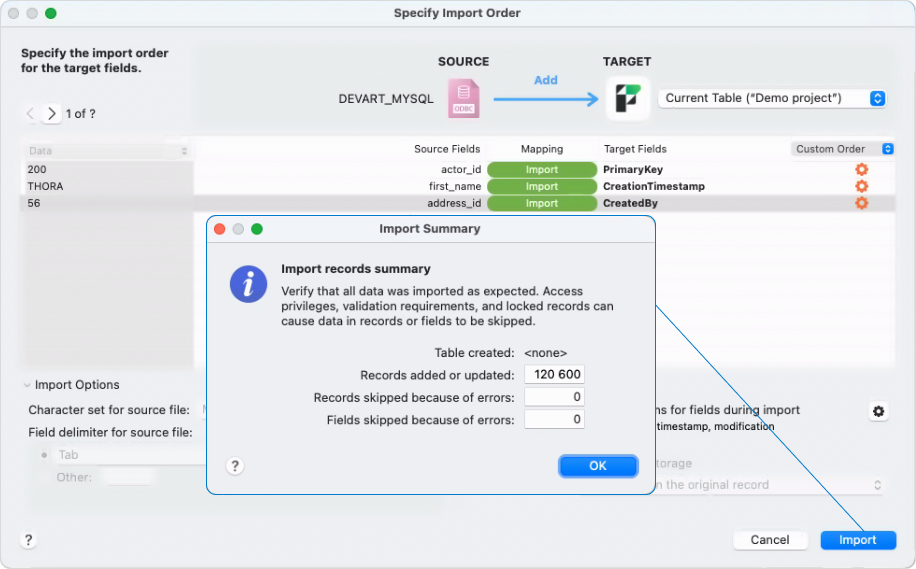Select the first_name source field

click(455, 186)
